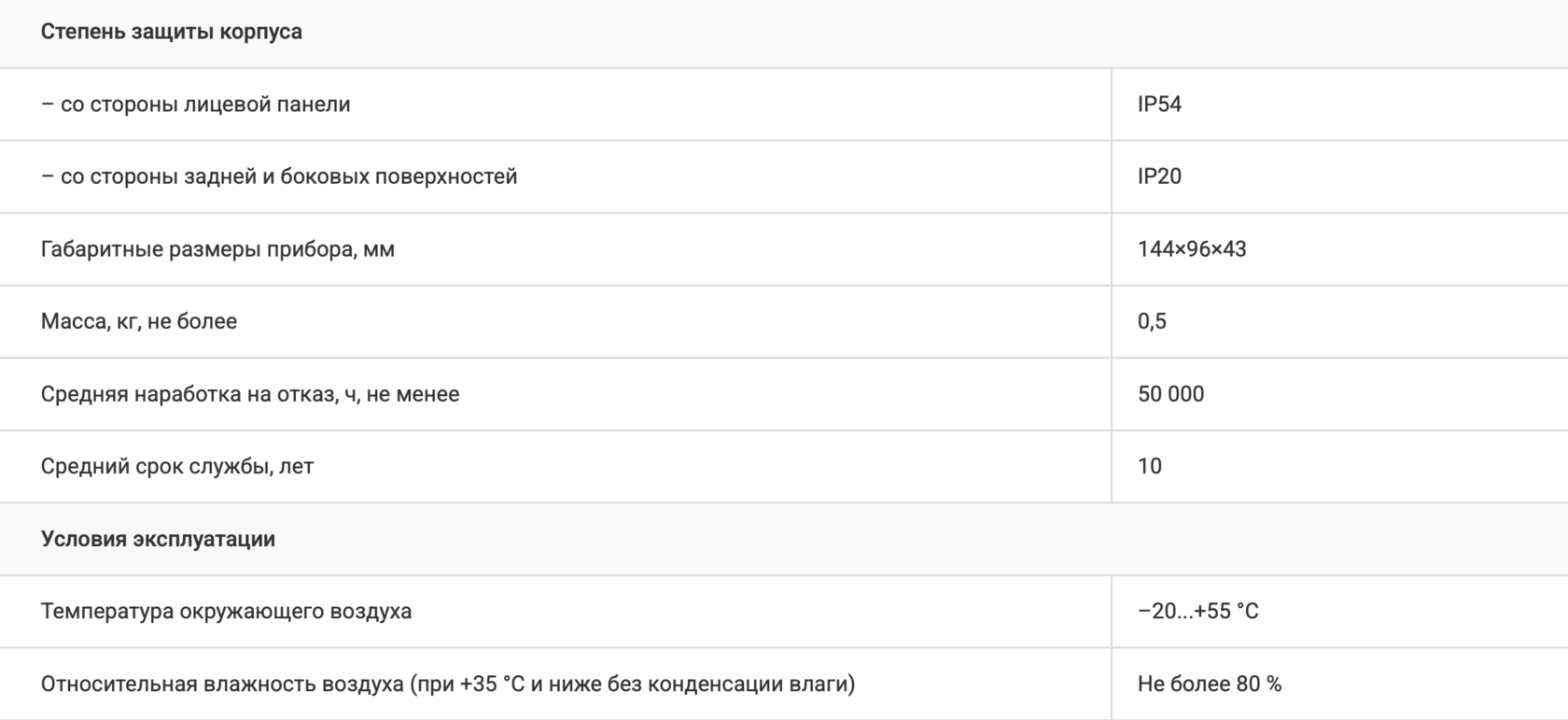Viewport: 1568px width, 720px height.
Task: Select the 0,5 mass value
Action: click(1152, 321)
